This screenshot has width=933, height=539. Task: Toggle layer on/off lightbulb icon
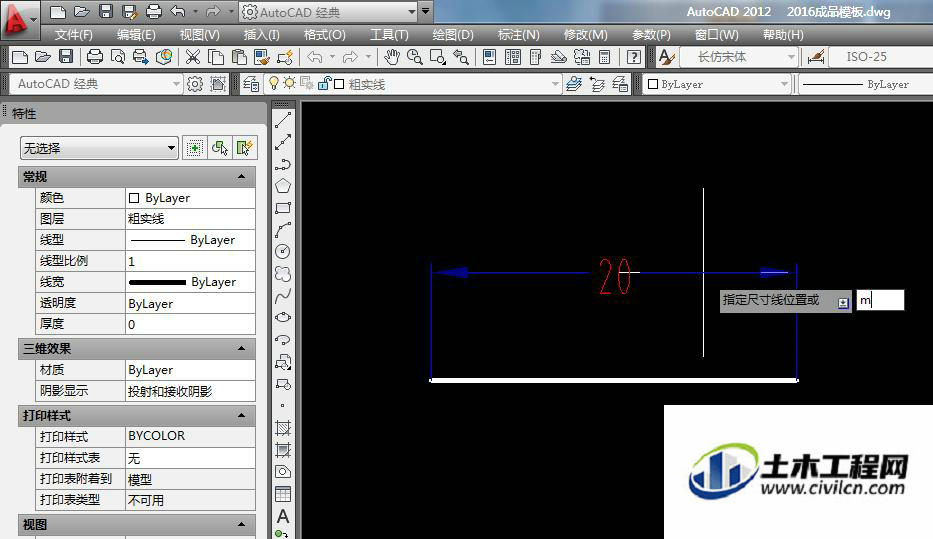(273, 84)
